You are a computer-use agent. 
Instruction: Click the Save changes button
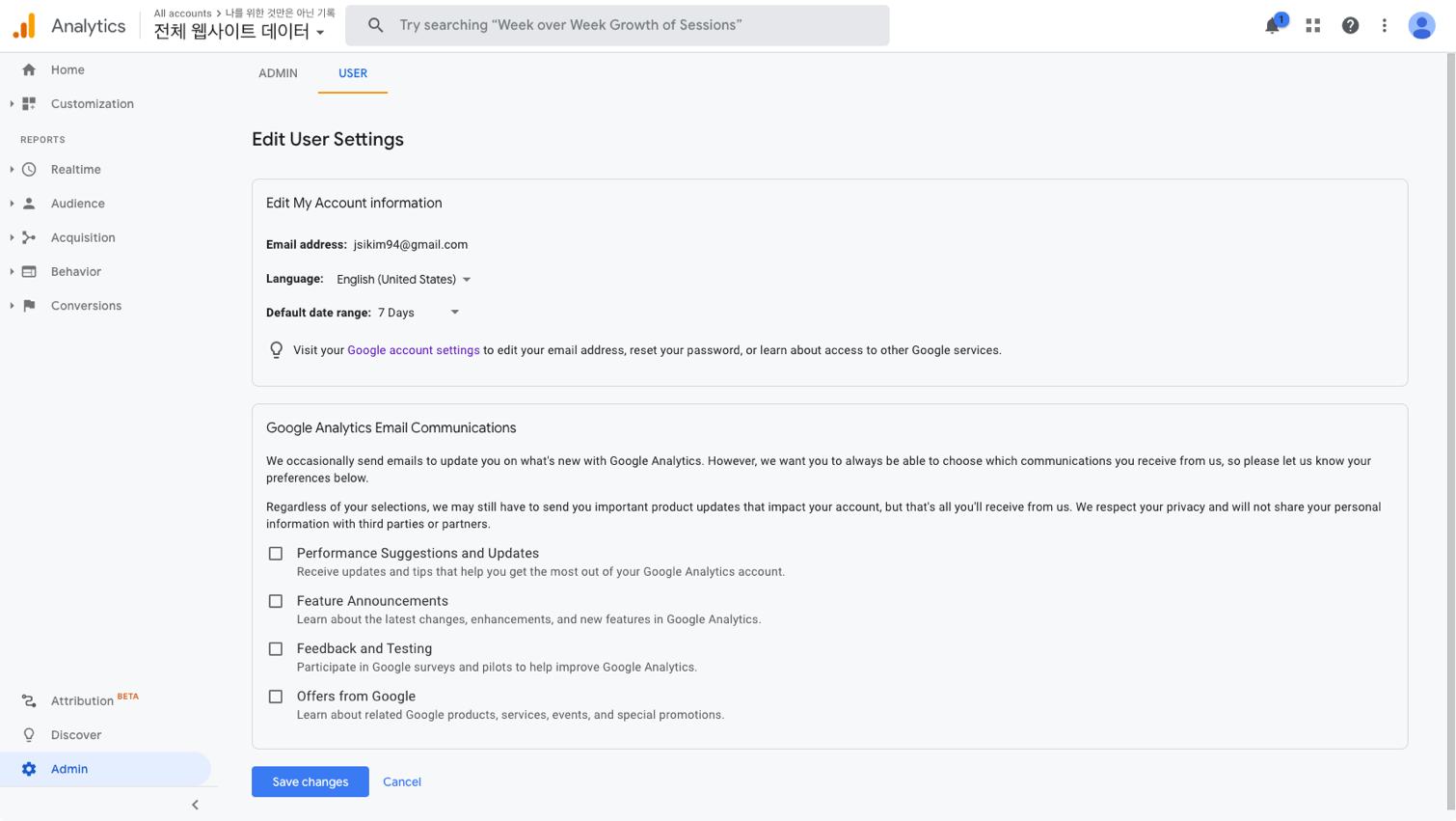coord(310,781)
